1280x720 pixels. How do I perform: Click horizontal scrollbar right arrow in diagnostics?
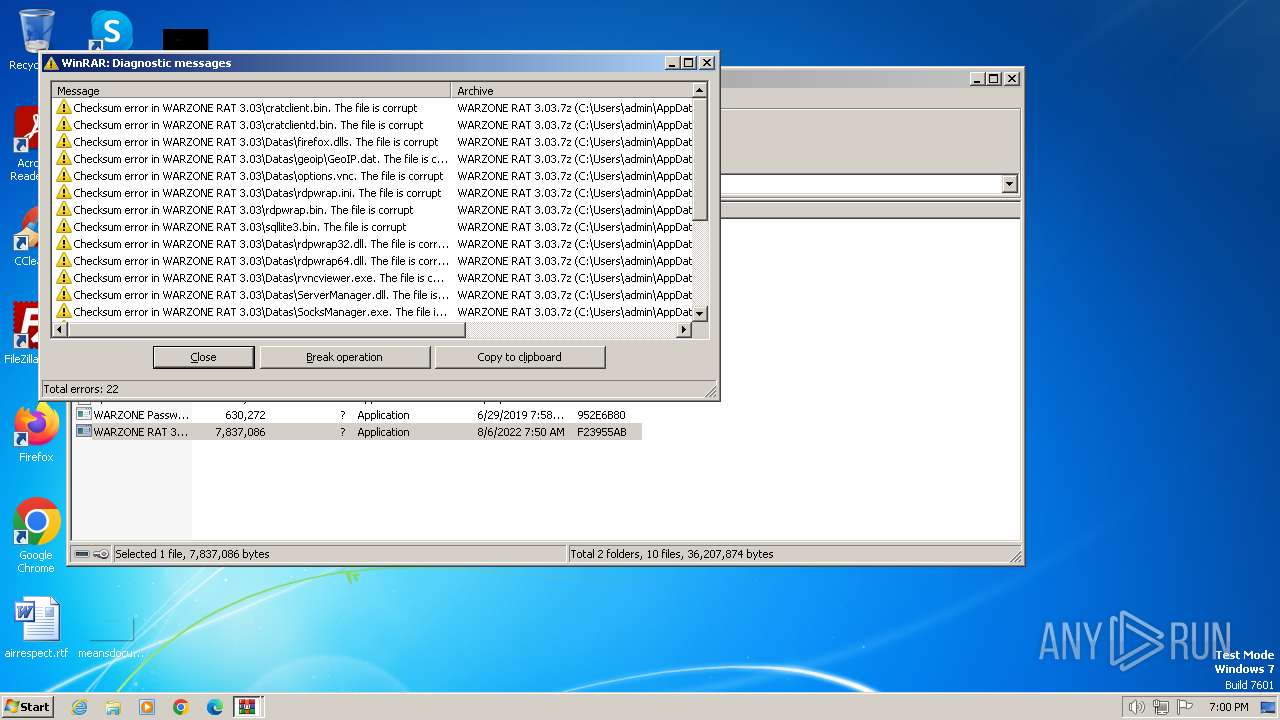[685, 329]
